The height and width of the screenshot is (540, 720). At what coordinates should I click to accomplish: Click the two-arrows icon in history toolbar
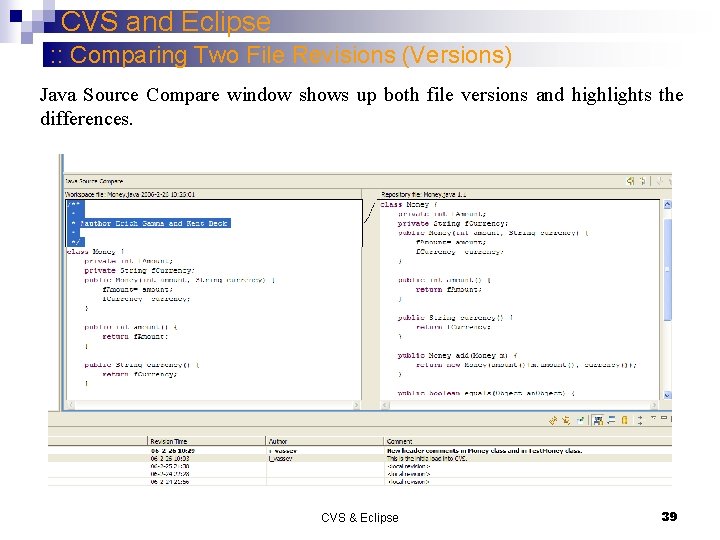[x=640, y=420]
